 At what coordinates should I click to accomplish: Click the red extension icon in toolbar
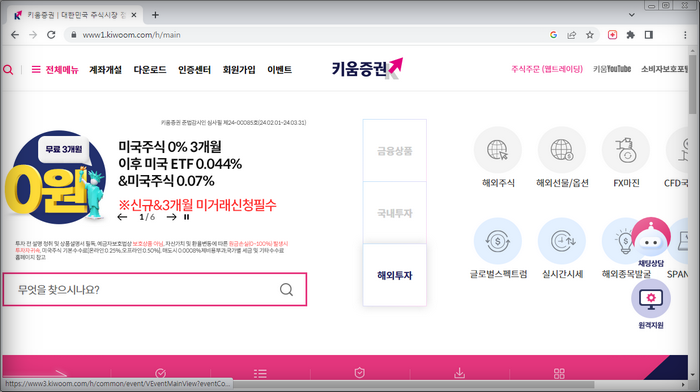click(612, 35)
